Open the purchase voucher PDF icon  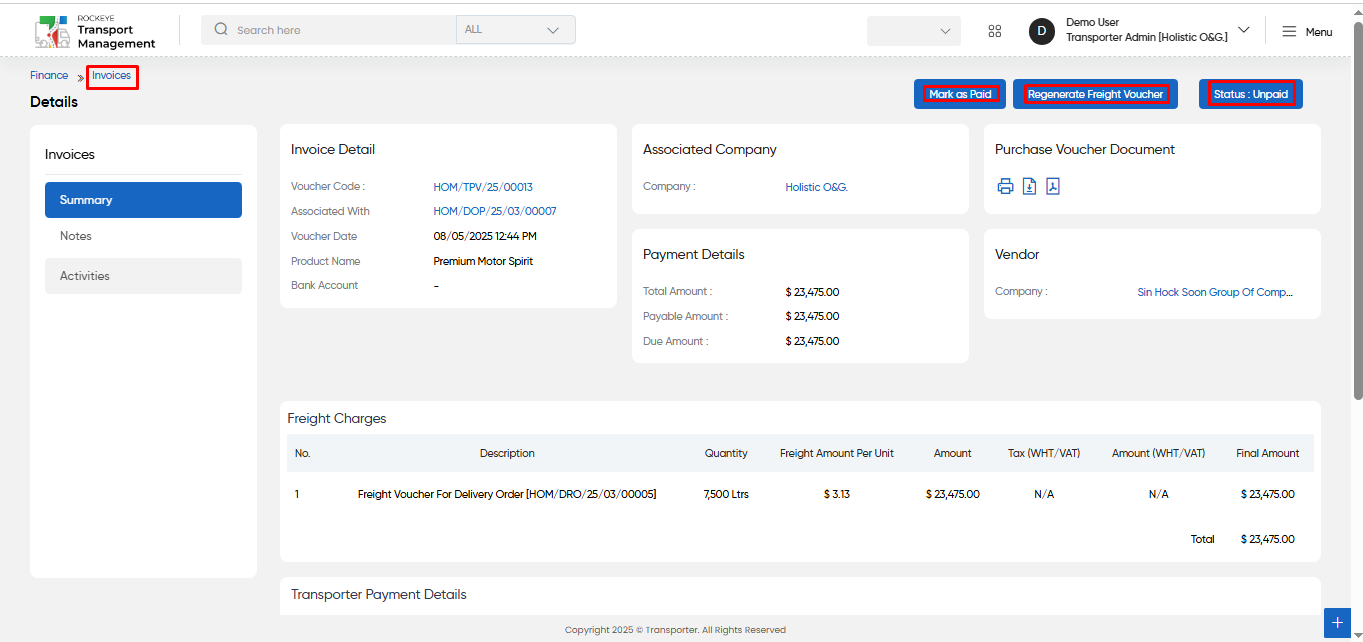point(1053,186)
